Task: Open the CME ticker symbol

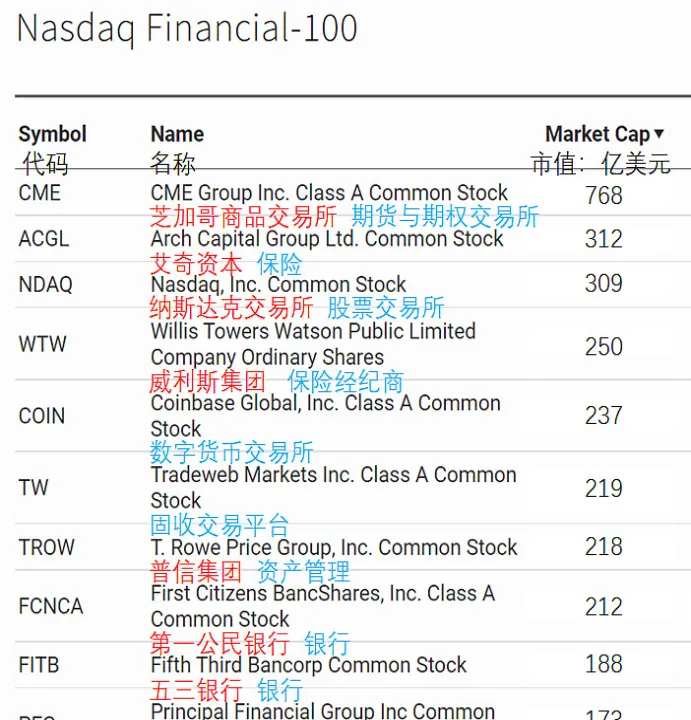Action: pos(39,193)
